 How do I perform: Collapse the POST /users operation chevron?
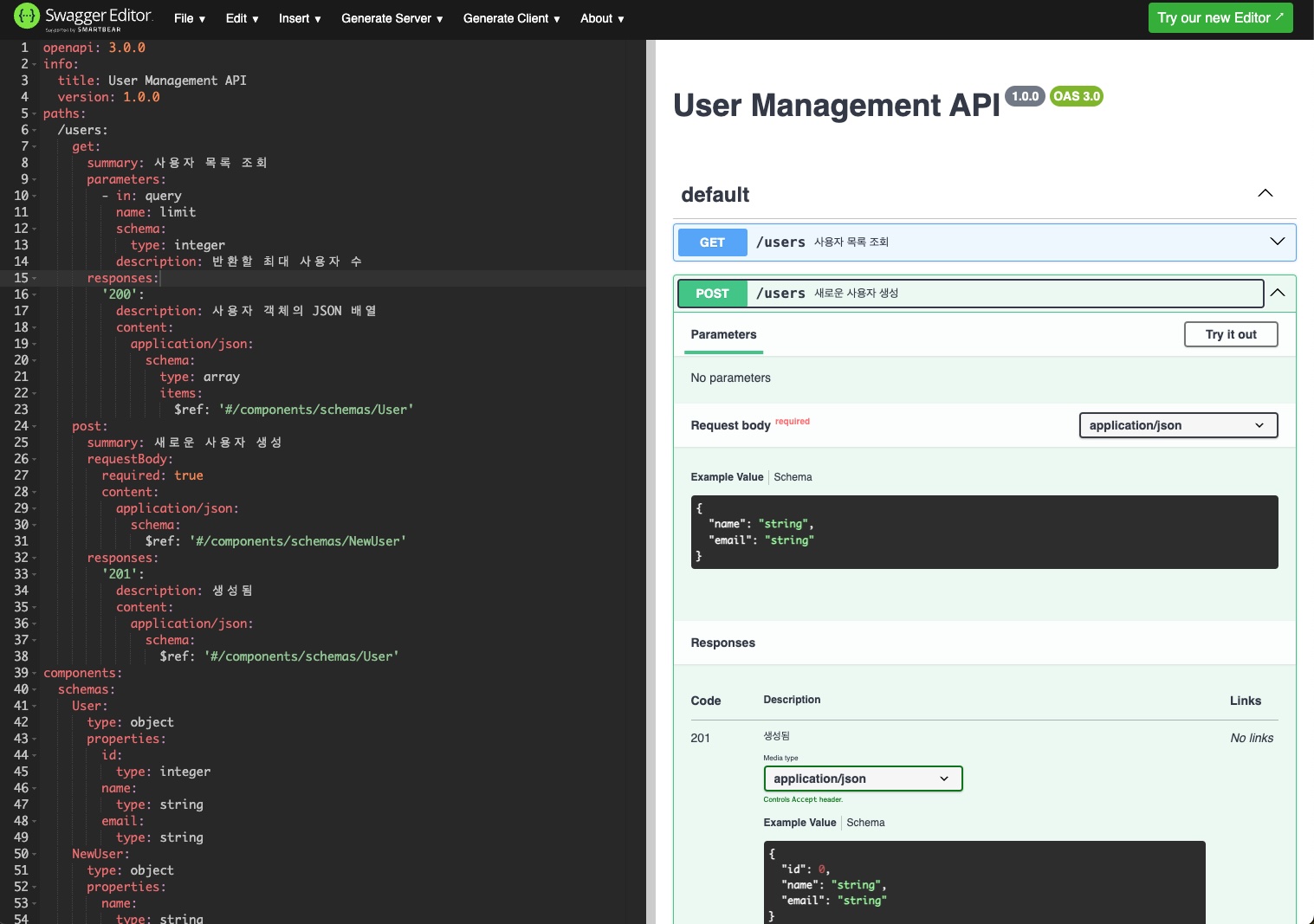pyautogui.click(x=1278, y=293)
